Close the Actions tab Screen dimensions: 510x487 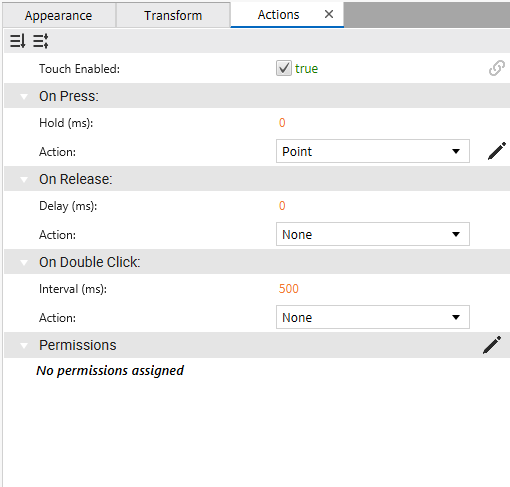pyautogui.click(x=329, y=14)
